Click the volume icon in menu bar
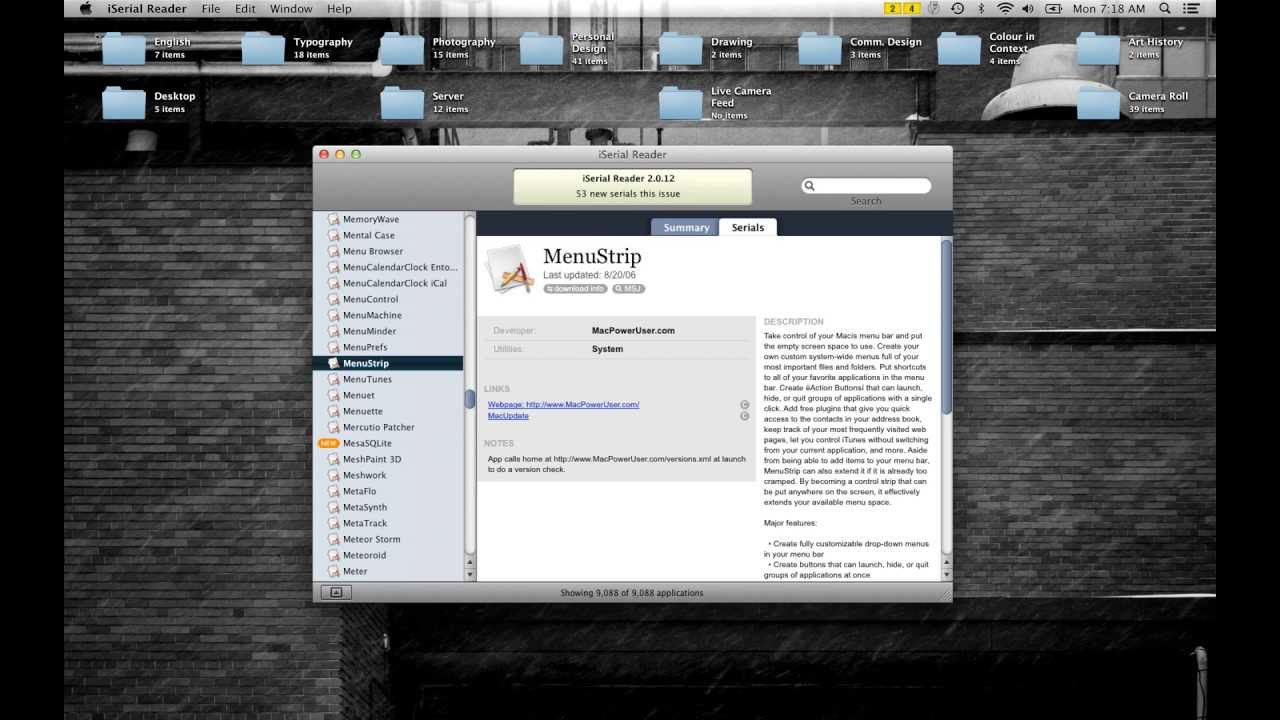Image resolution: width=1280 pixels, height=720 pixels. point(1028,9)
